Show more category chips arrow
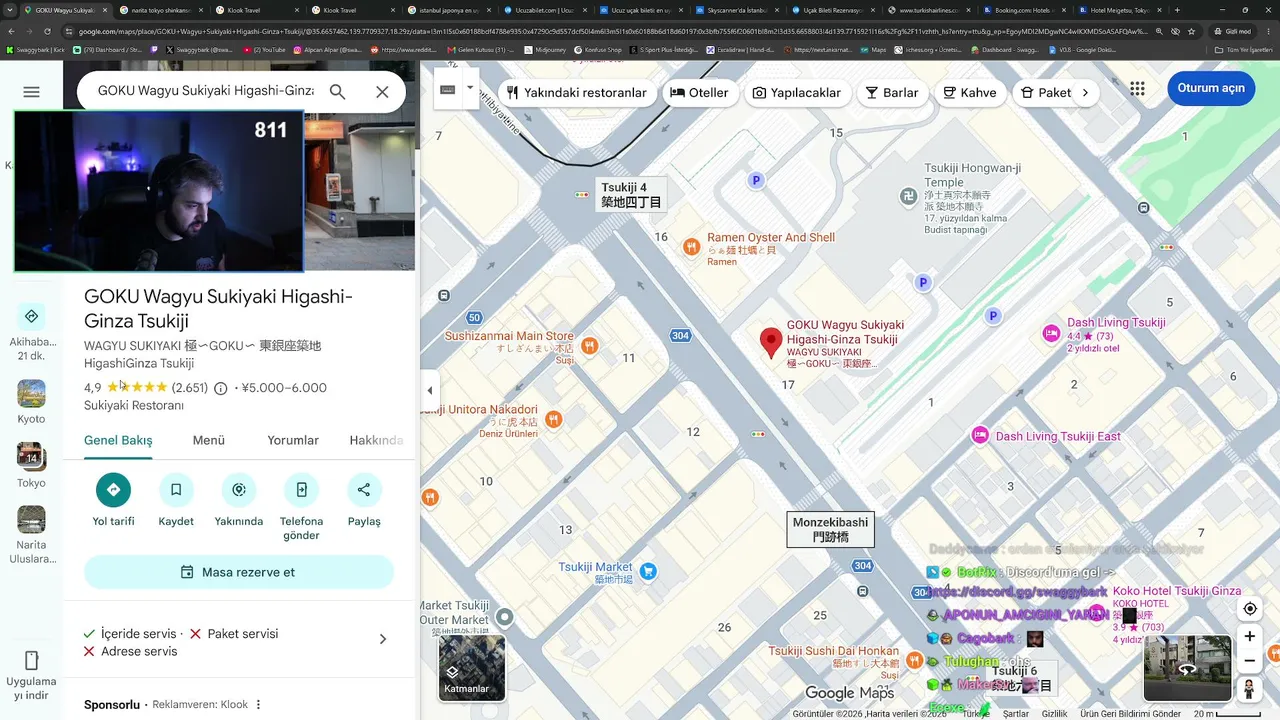The image size is (1280, 720). pos(1085,92)
